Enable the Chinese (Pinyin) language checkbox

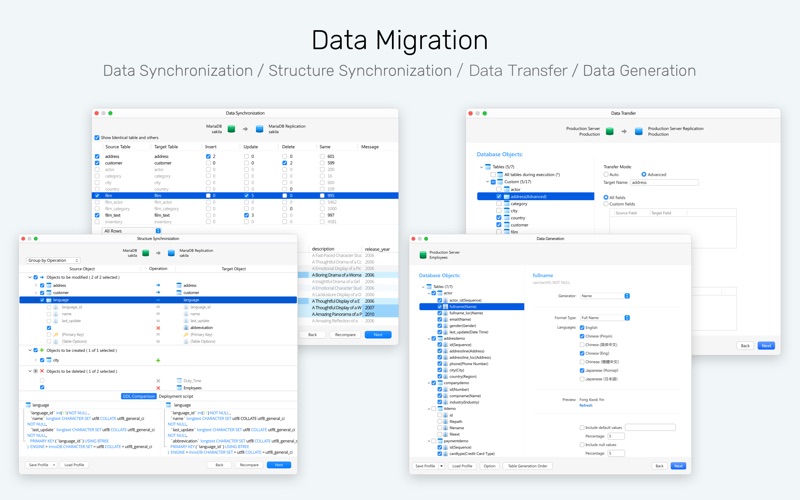(x=582, y=336)
